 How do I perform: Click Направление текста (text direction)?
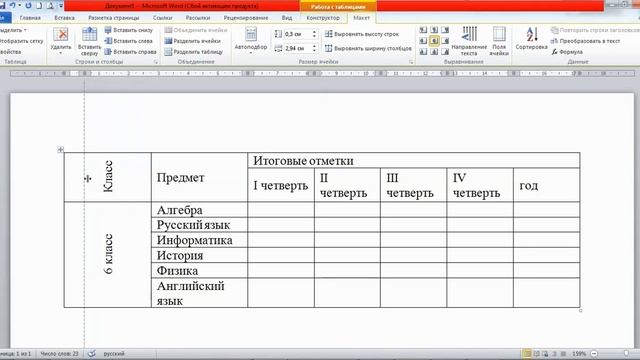[469, 41]
